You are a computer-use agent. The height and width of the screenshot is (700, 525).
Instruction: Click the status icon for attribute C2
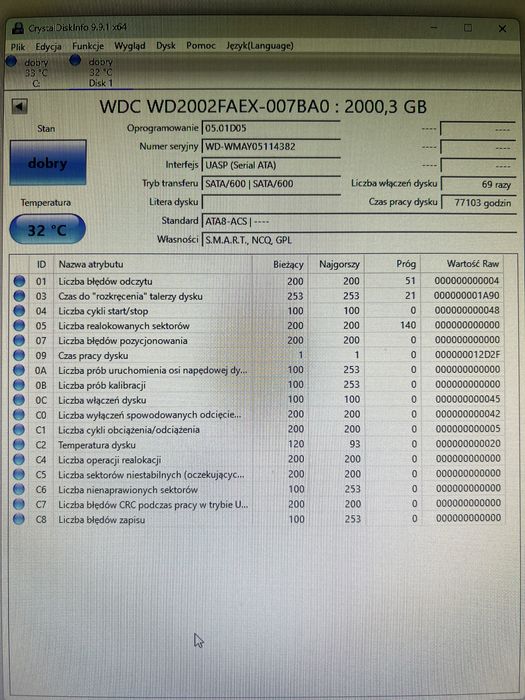coord(19,445)
